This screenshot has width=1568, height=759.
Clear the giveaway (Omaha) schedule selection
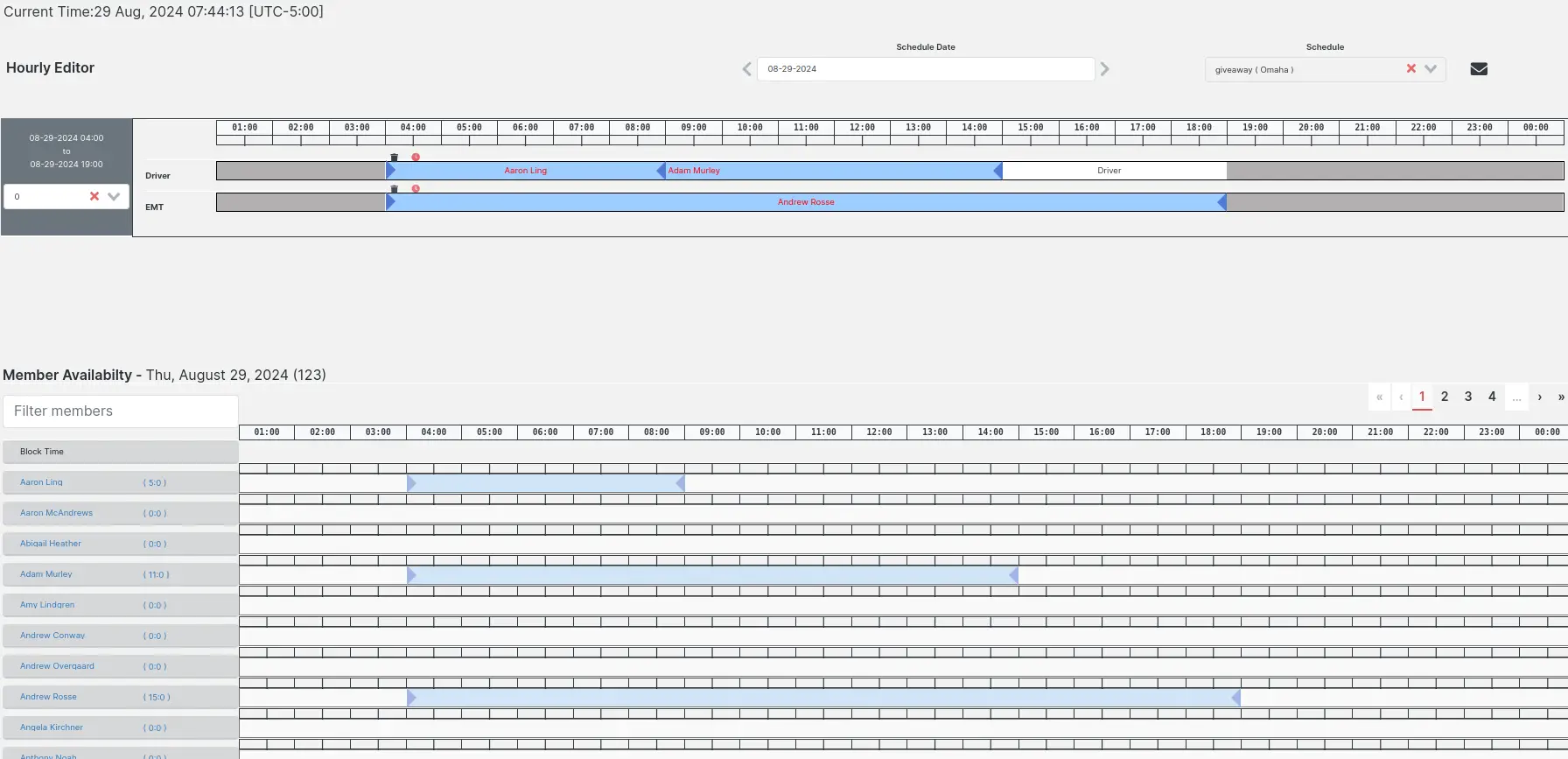(1410, 69)
